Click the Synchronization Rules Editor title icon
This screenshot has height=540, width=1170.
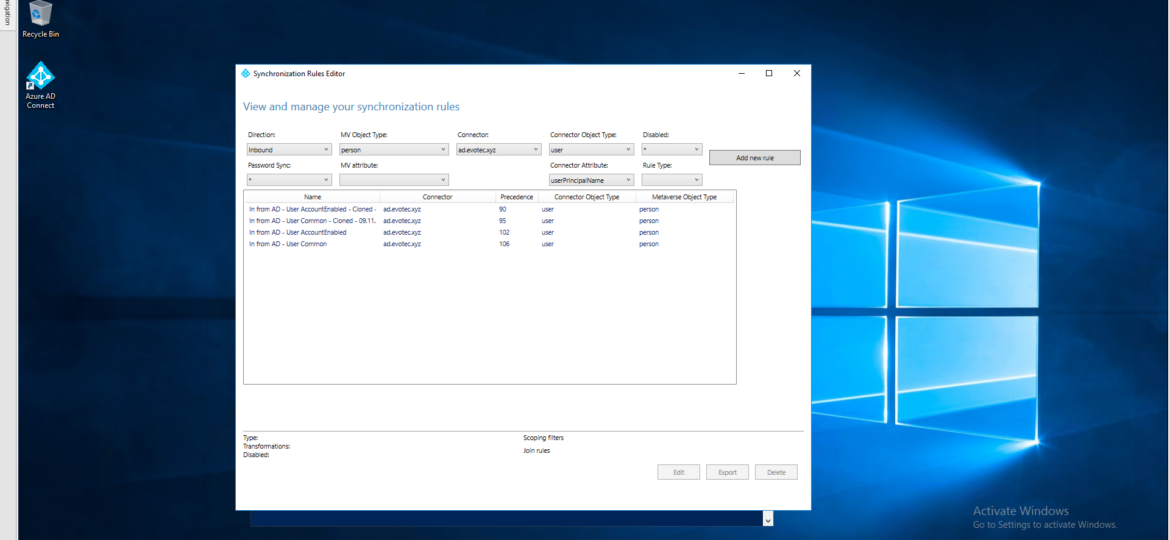click(x=245, y=73)
